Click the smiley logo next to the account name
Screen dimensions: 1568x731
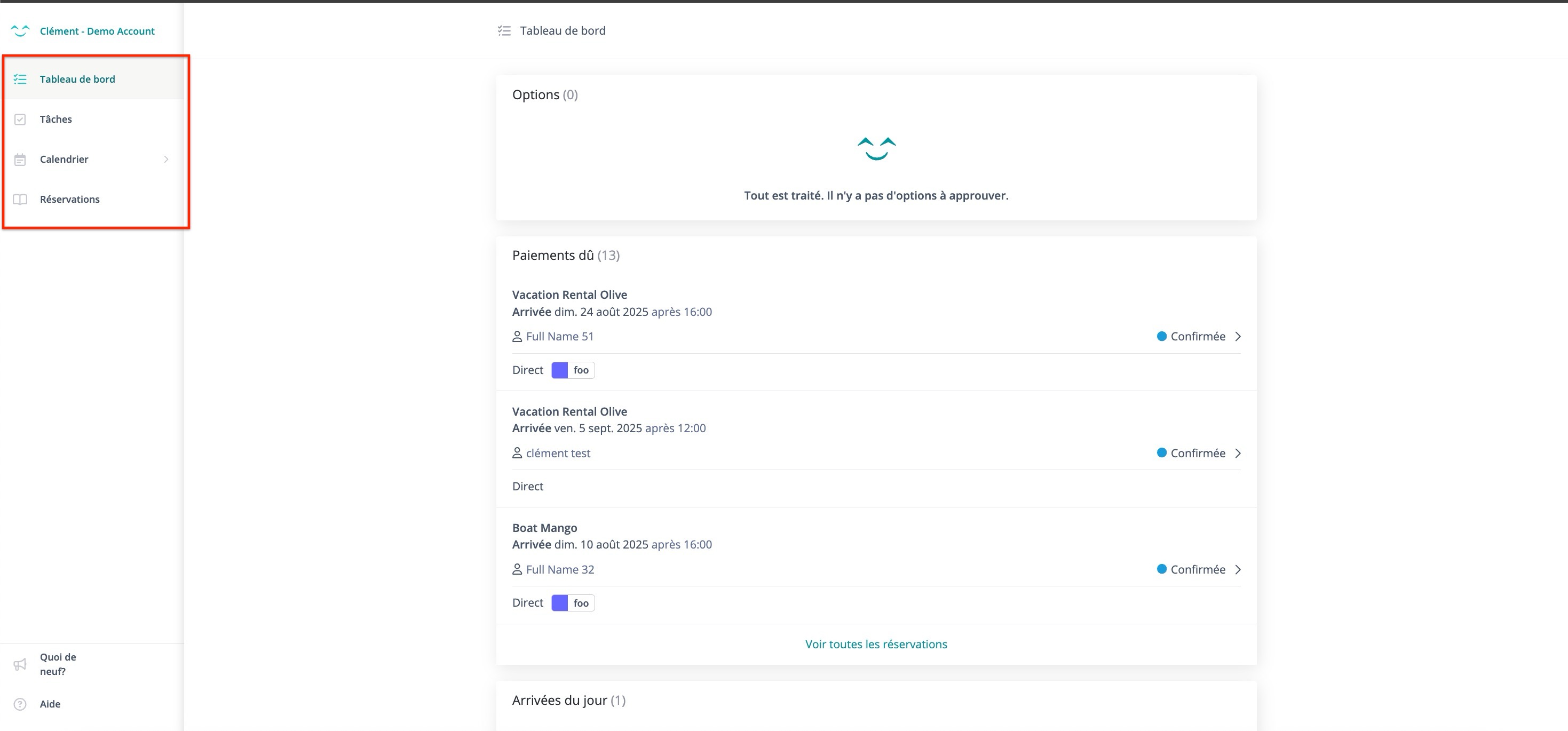click(20, 30)
